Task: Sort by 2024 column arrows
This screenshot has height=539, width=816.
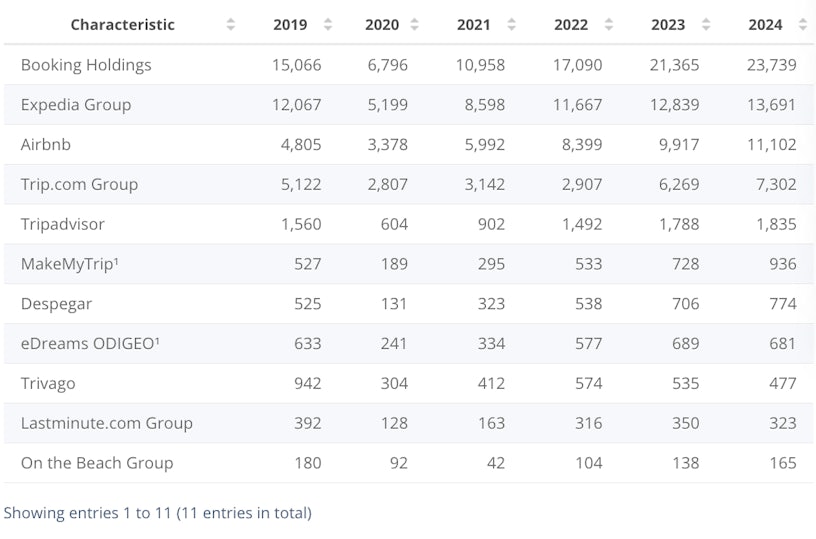Action: [802, 24]
